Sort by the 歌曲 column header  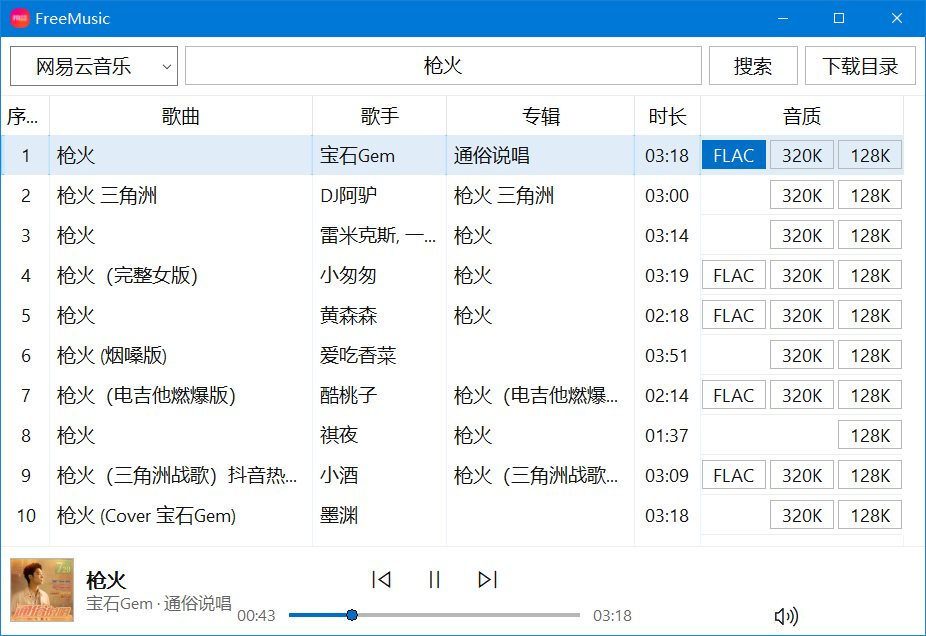click(x=181, y=116)
